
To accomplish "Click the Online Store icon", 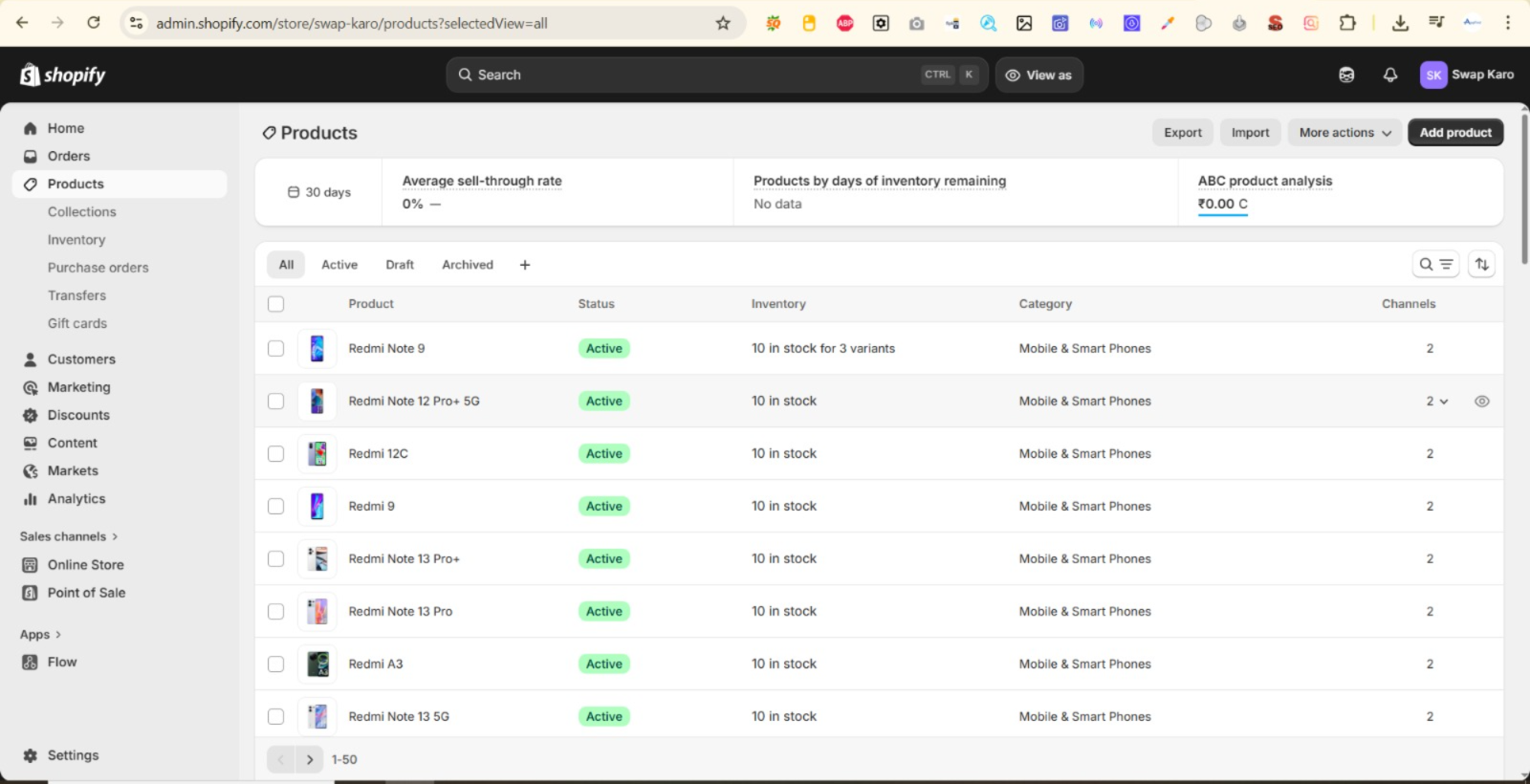I will pyautogui.click(x=31, y=565).
